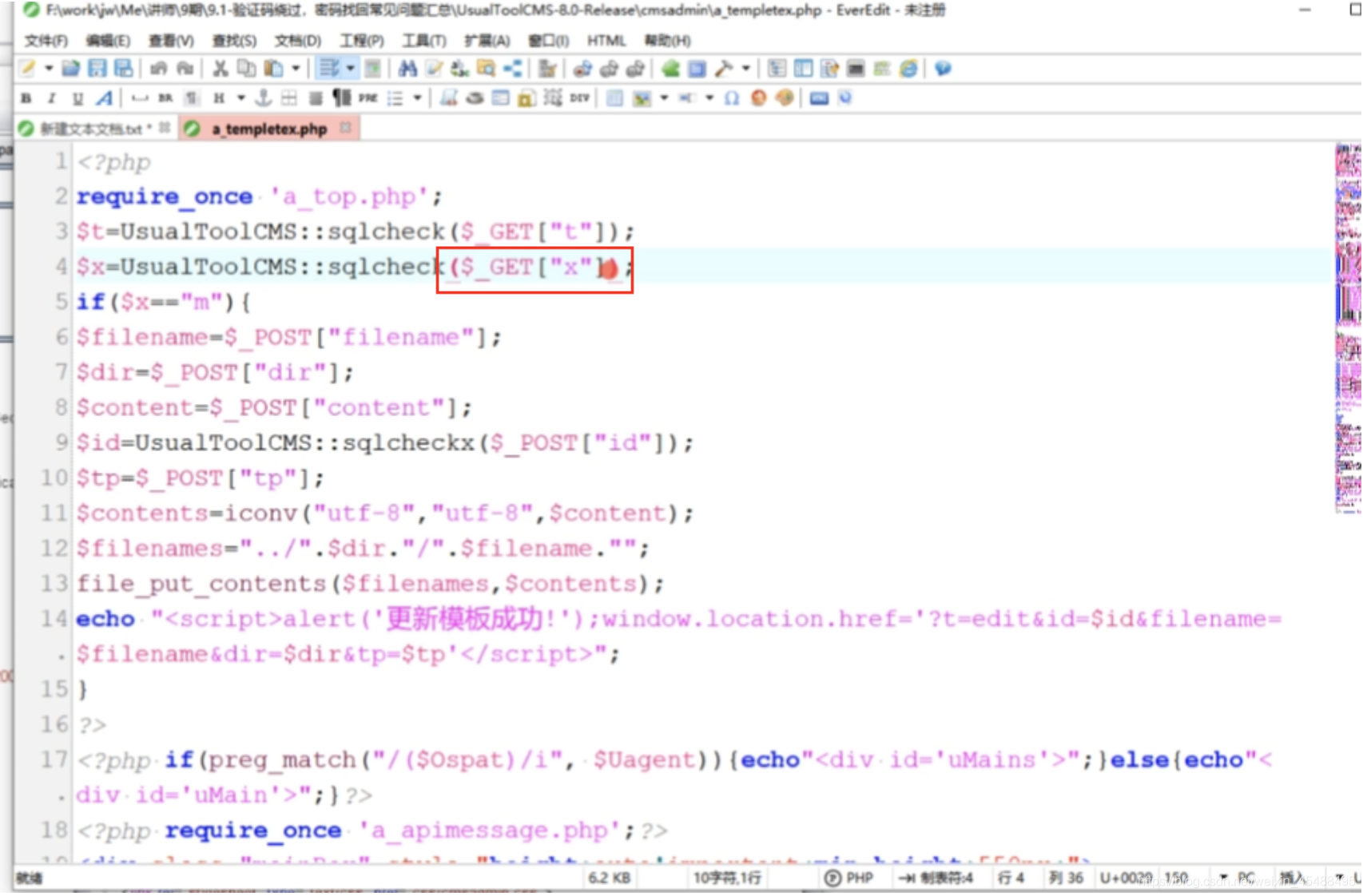Open the View (V) menu
Screen dimensions: 1363x896
pyautogui.click(x=171, y=40)
